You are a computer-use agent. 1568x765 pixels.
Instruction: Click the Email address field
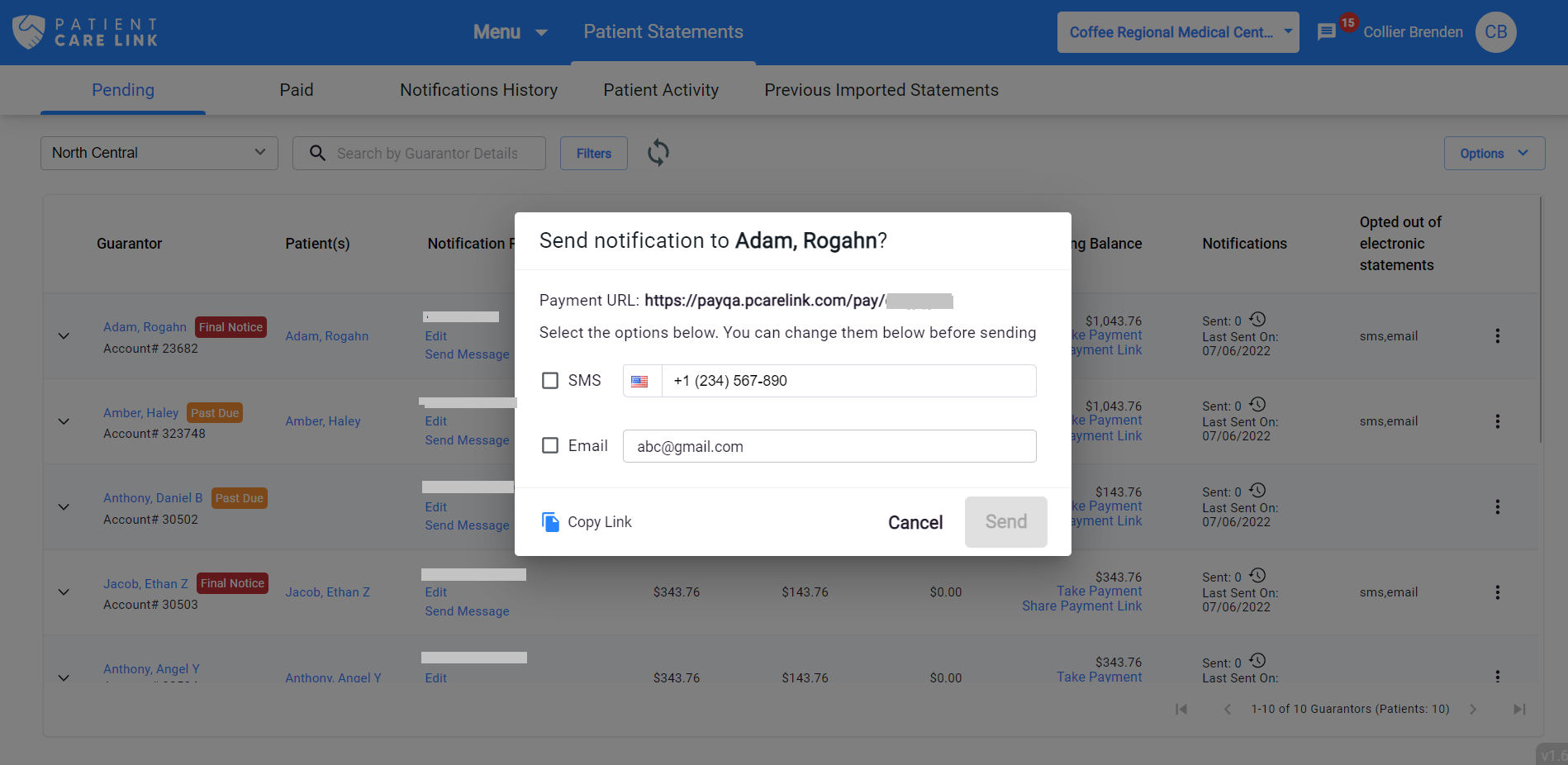pos(829,446)
